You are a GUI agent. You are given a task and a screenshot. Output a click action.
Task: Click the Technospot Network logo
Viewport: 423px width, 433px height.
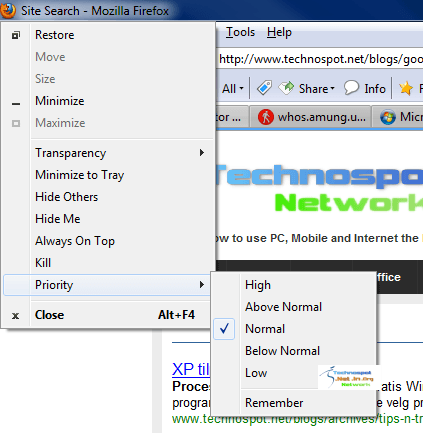[x=319, y=188]
